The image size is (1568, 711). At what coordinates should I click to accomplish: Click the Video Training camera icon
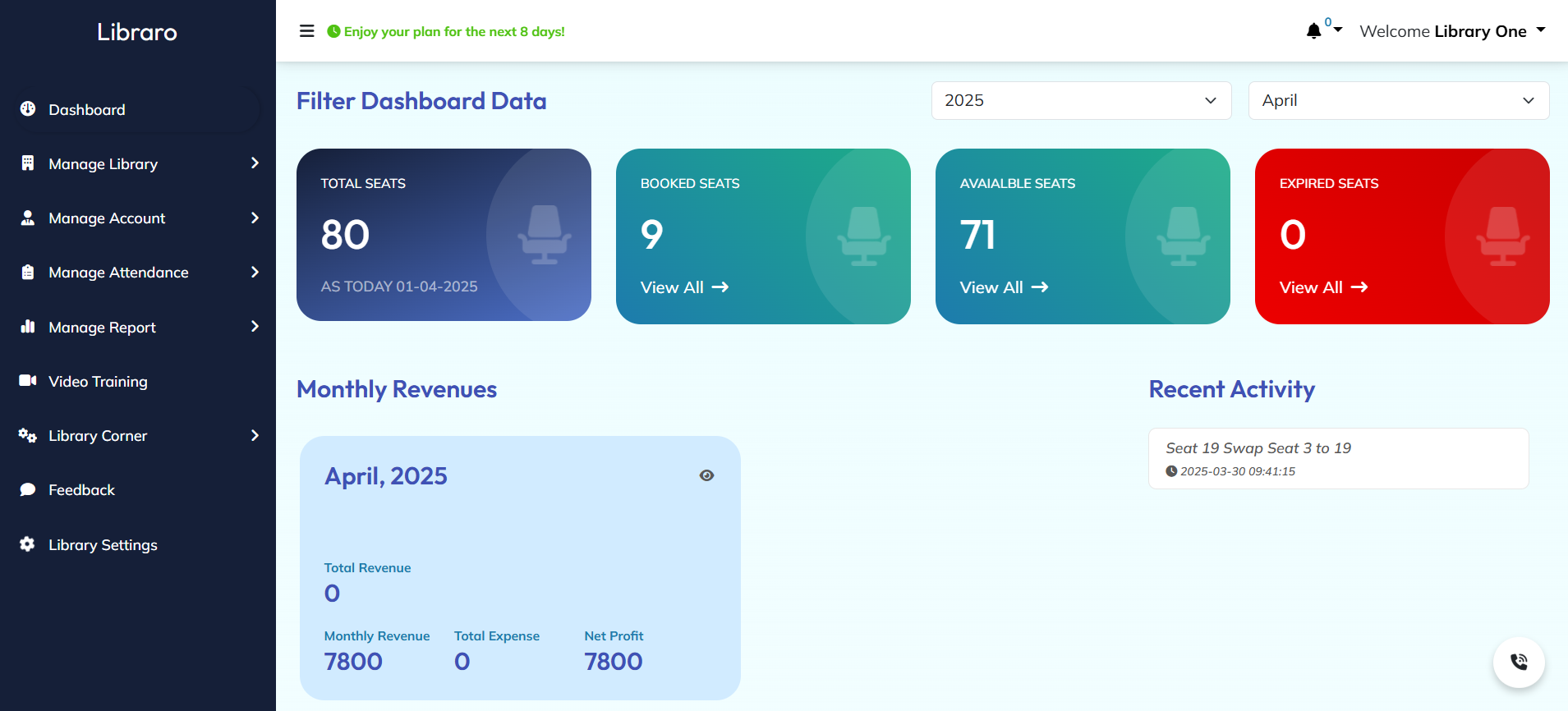[x=28, y=380]
